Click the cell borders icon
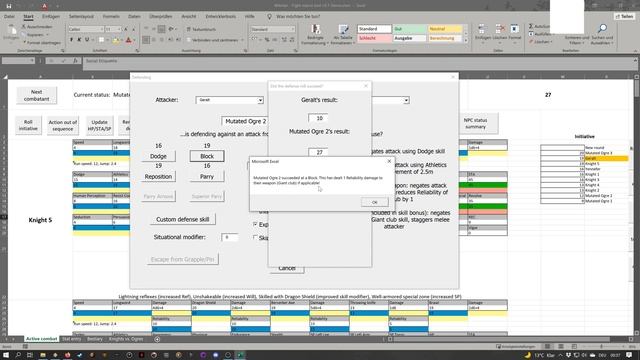 (x=101, y=40)
